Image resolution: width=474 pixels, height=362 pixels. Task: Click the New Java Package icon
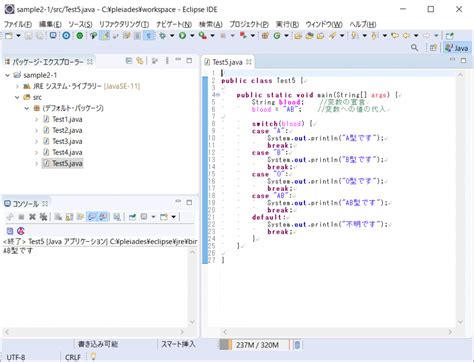pos(265,35)
